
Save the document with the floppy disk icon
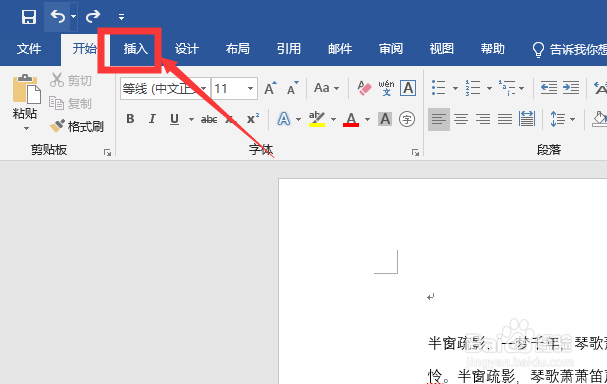[29, 17]
